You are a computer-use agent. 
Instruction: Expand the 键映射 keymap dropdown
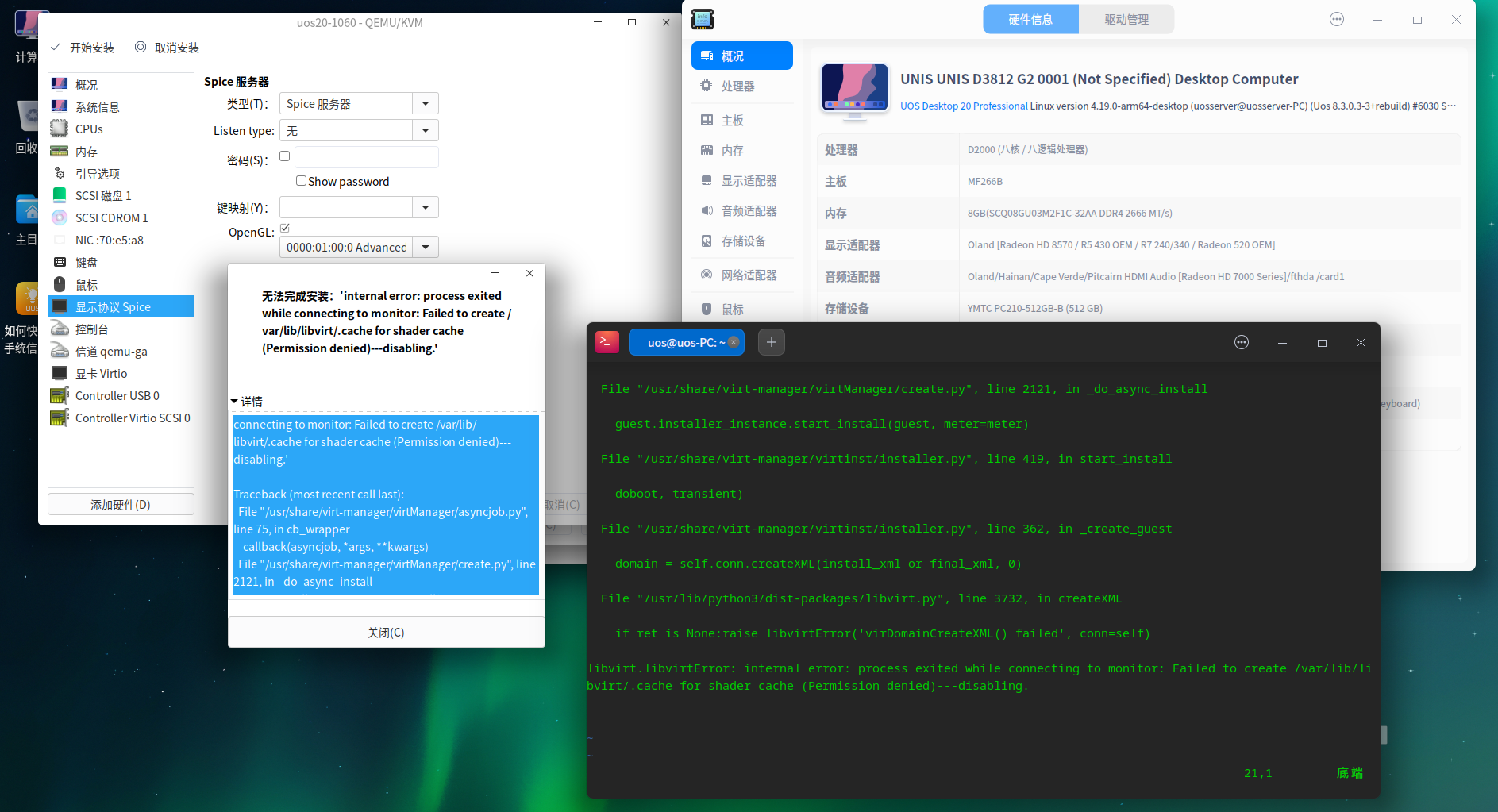426,206
